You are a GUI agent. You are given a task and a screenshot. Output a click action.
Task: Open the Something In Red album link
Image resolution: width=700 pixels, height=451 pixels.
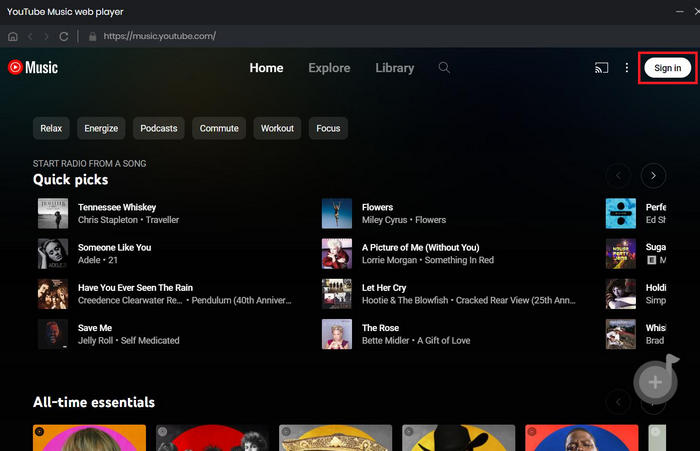coord(459,260)
